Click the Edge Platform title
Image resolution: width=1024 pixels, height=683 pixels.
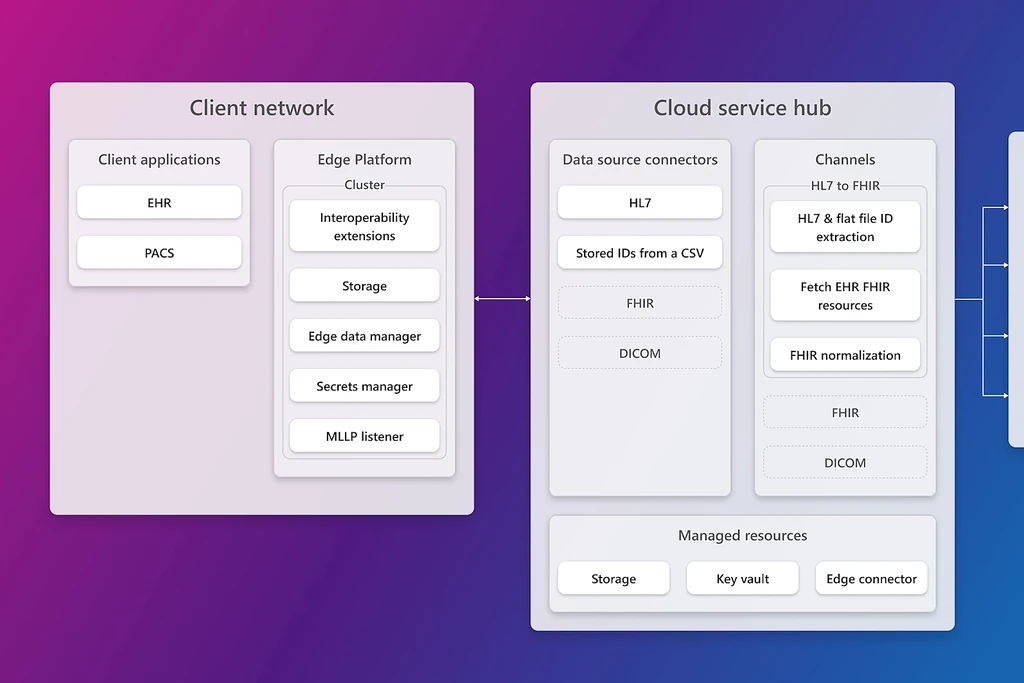[x=364, y=160]
